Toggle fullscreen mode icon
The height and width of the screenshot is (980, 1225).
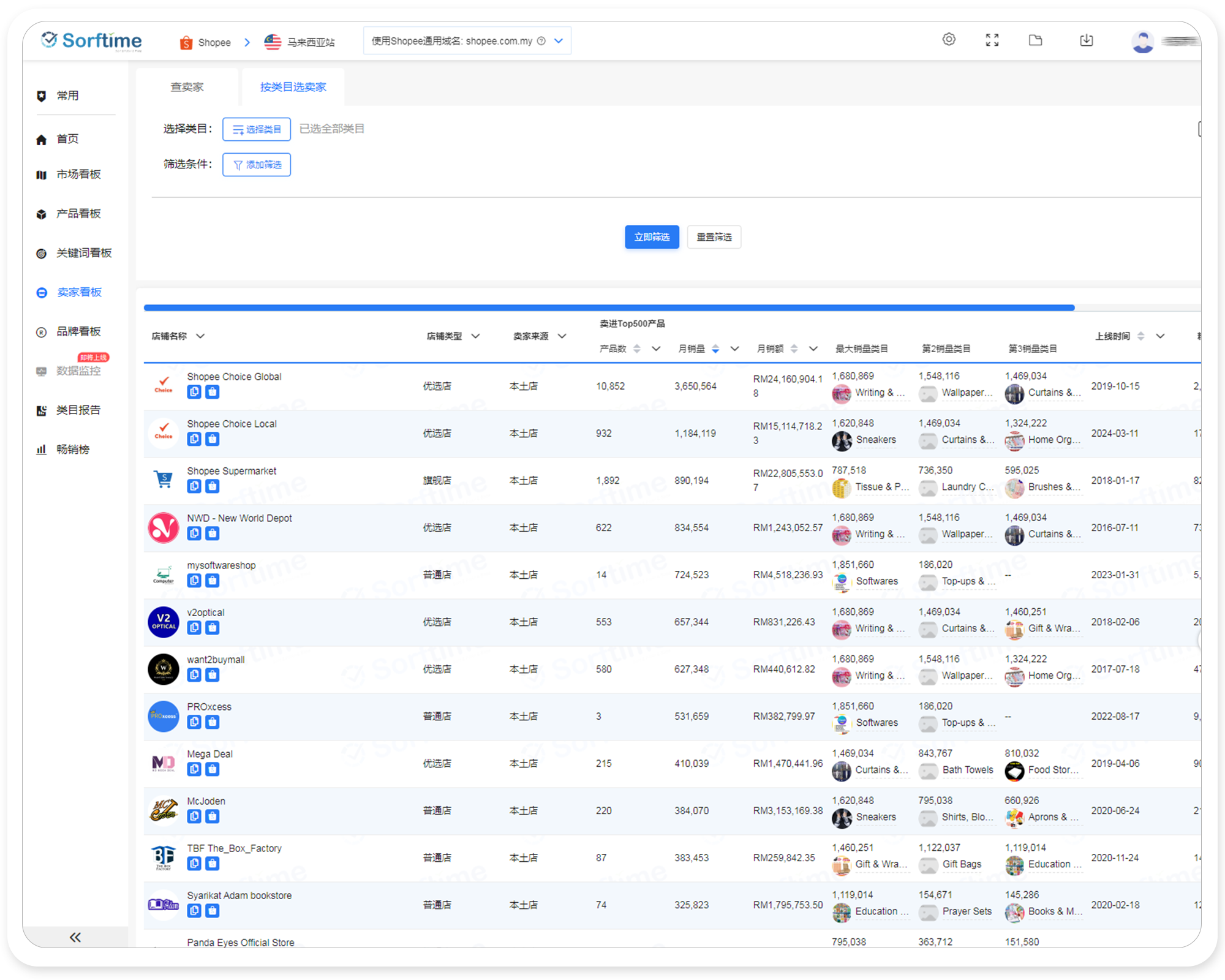point(992,40)
